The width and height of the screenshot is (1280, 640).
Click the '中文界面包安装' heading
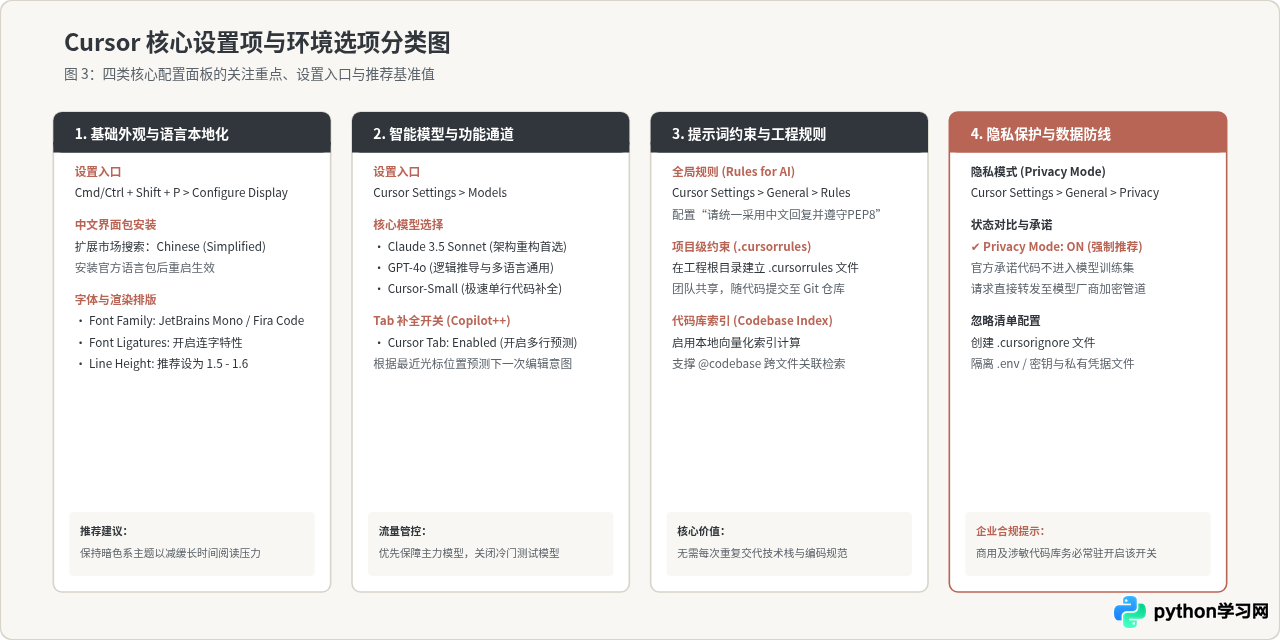tap(116, 225)
